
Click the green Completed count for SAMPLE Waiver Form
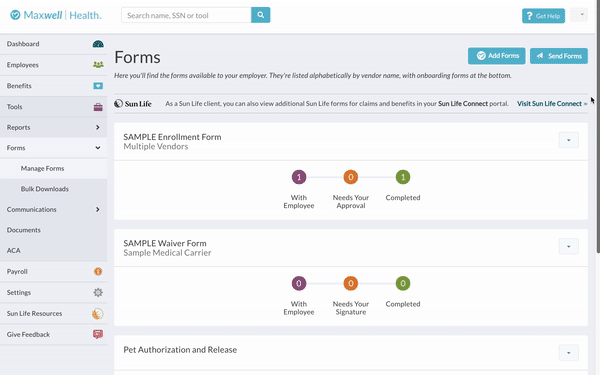pyautogui.click(x=403, y=284)
